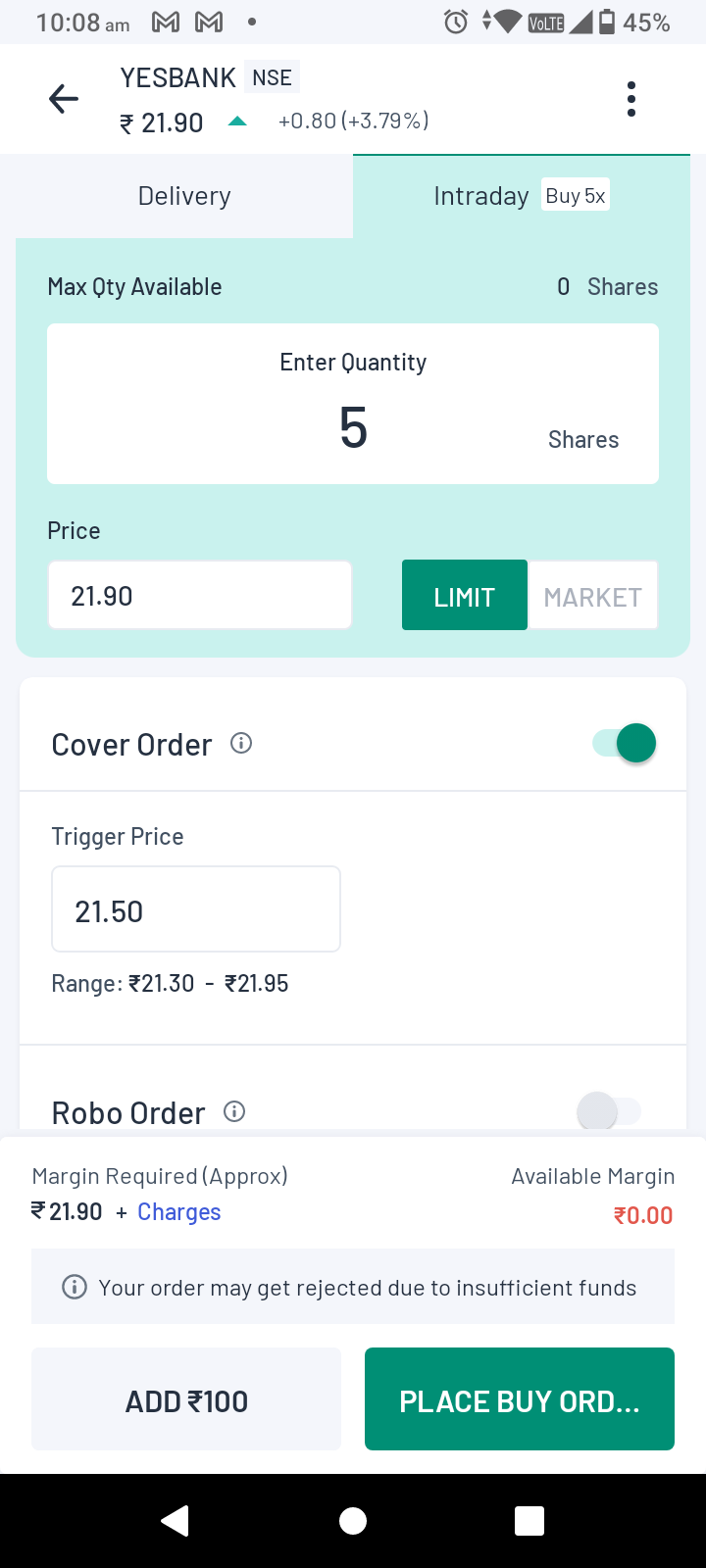This screenshot has height=1568, width=706.
Task: Tap the back arrow icon
Action: click(64, 99)
